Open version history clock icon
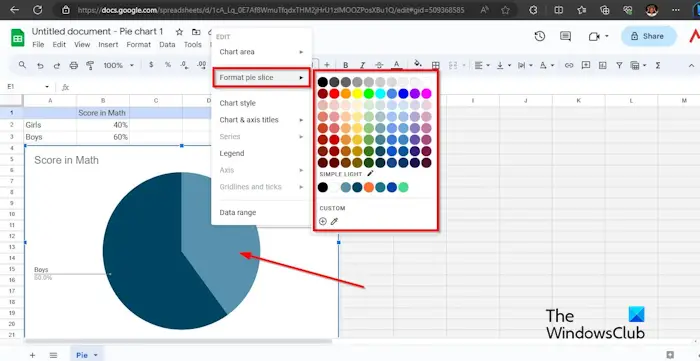 [540, 37]
